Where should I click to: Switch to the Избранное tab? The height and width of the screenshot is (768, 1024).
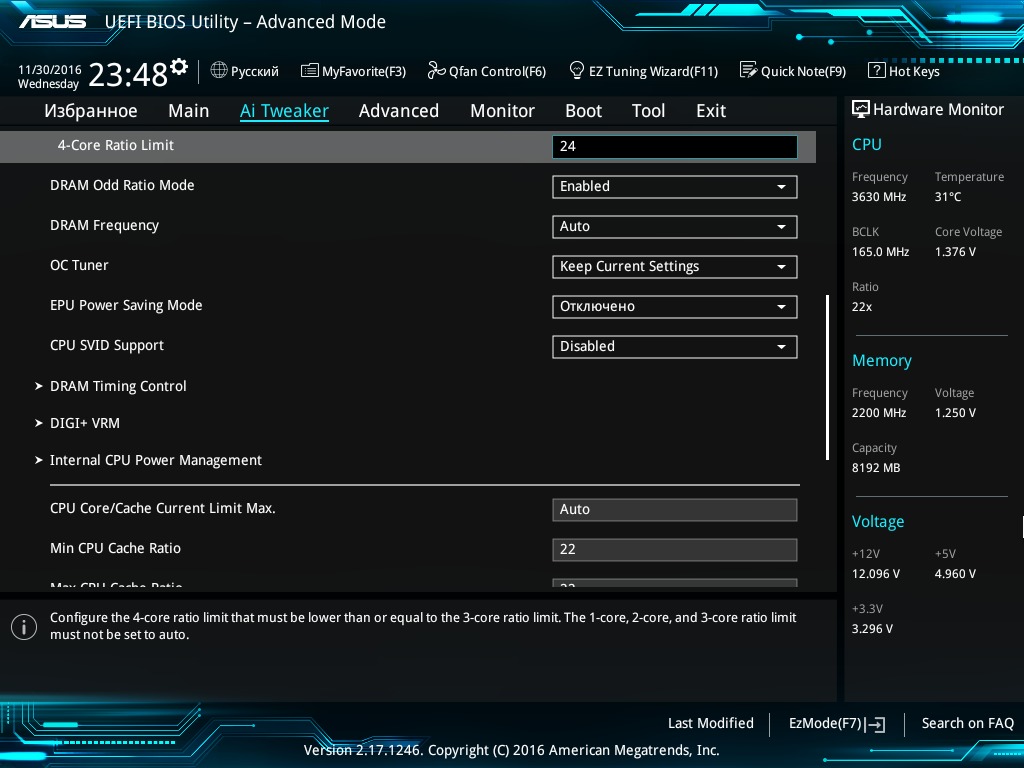coord(91,111)
